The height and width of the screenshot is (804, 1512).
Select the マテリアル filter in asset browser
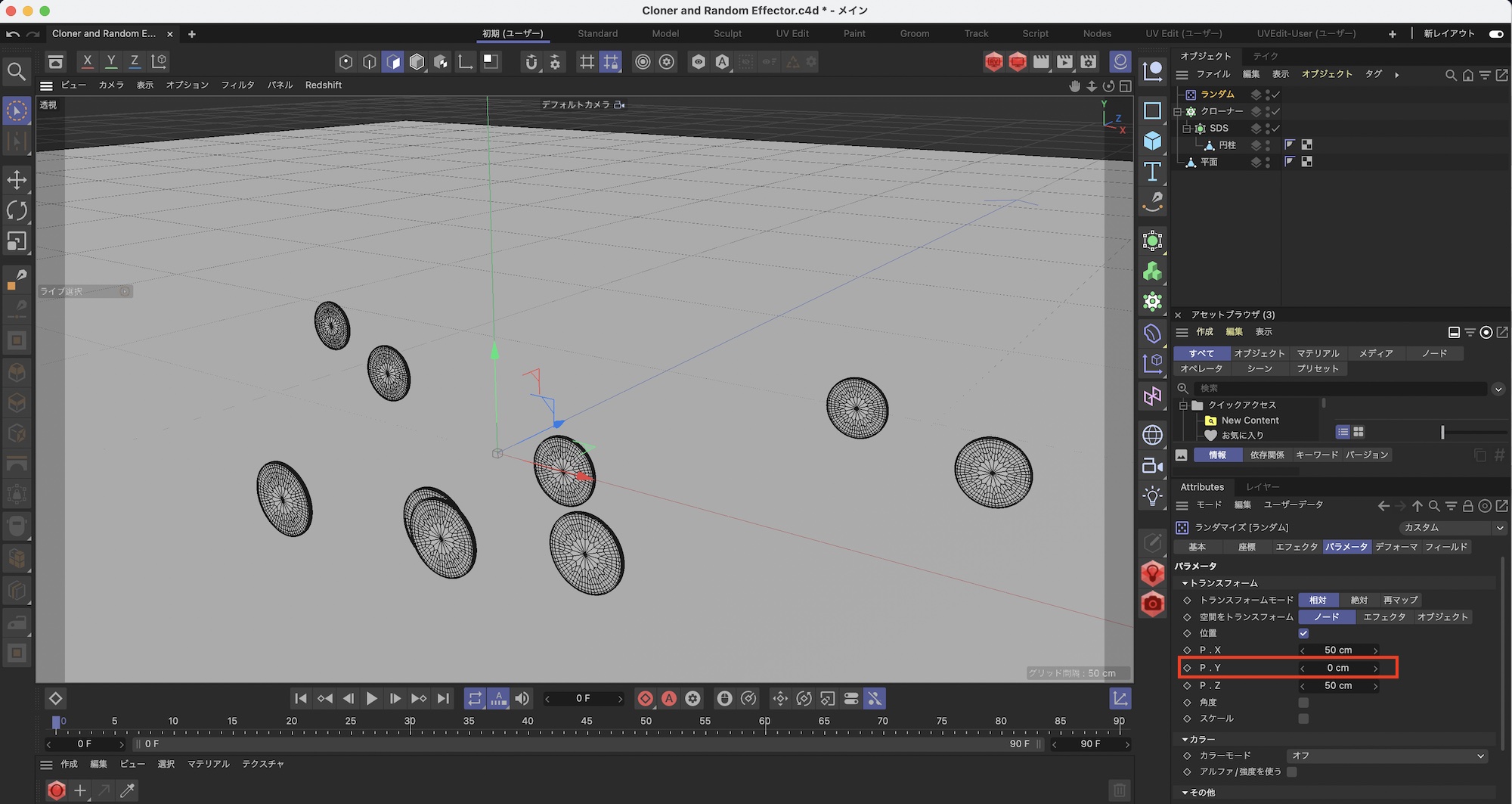[x=1318, y=353]
